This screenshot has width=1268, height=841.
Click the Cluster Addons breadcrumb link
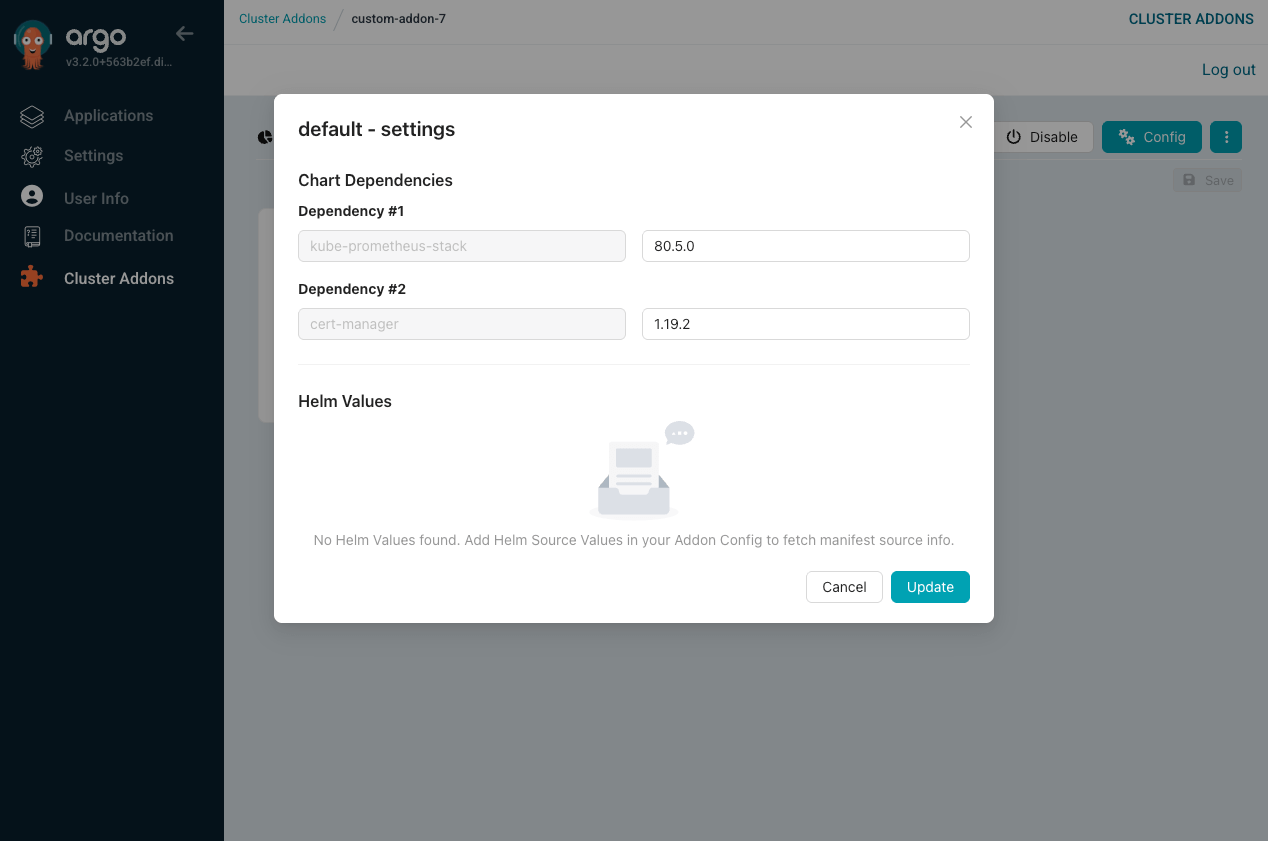pyautogui.click(x=282, y=18)
